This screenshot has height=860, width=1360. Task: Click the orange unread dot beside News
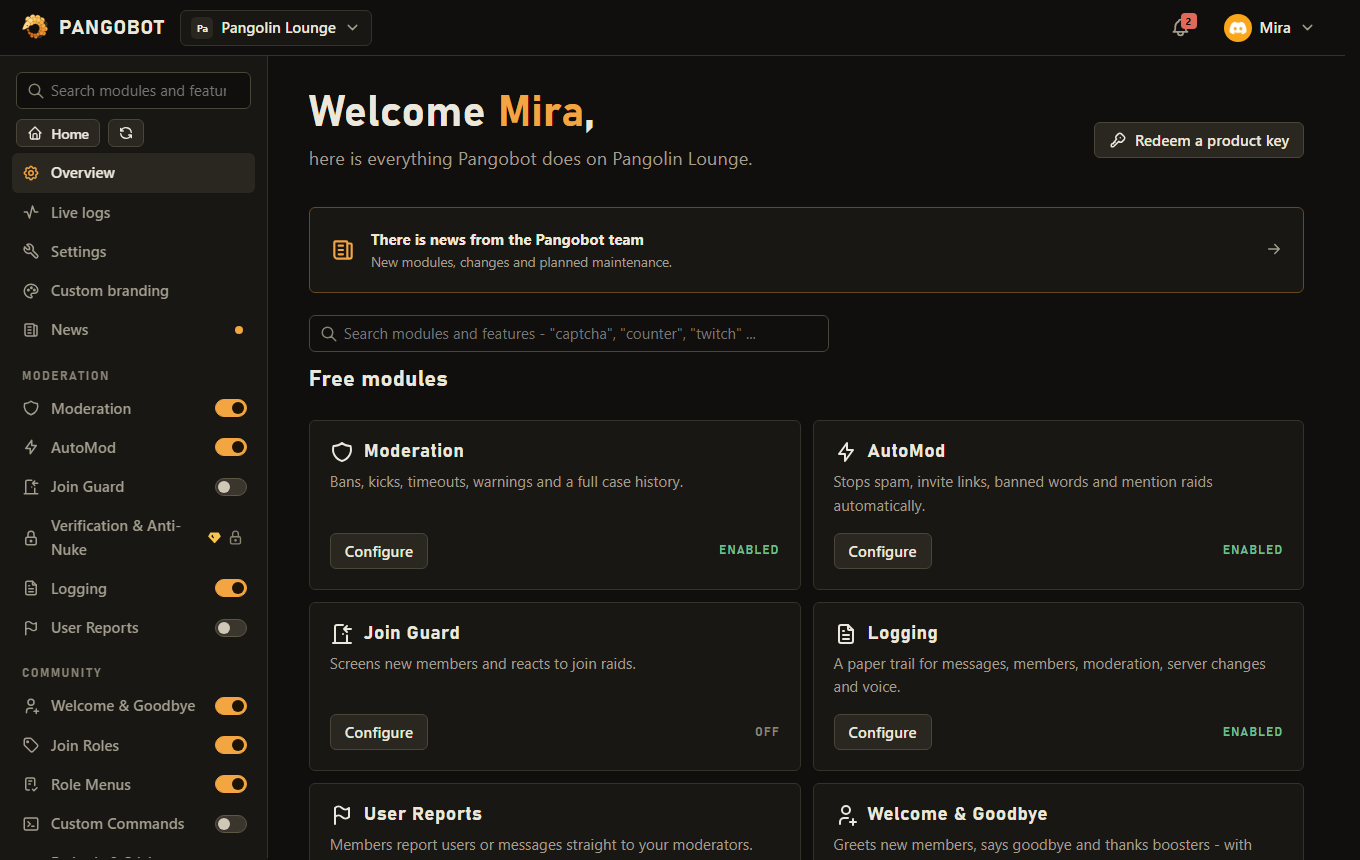(x=239, y=330)
